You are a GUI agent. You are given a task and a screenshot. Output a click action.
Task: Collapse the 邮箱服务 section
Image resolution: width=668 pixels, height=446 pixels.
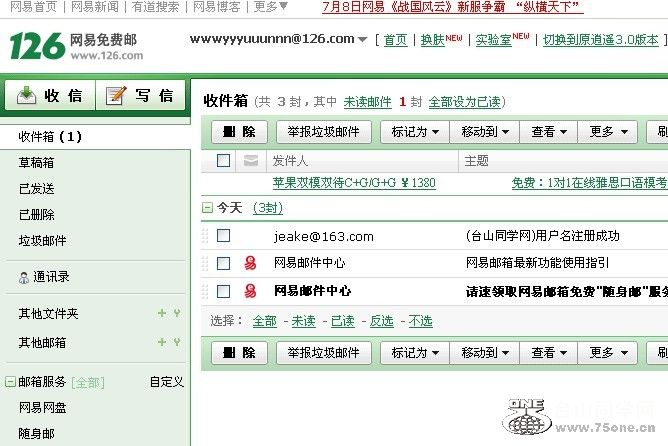click(x=10, y=382)
